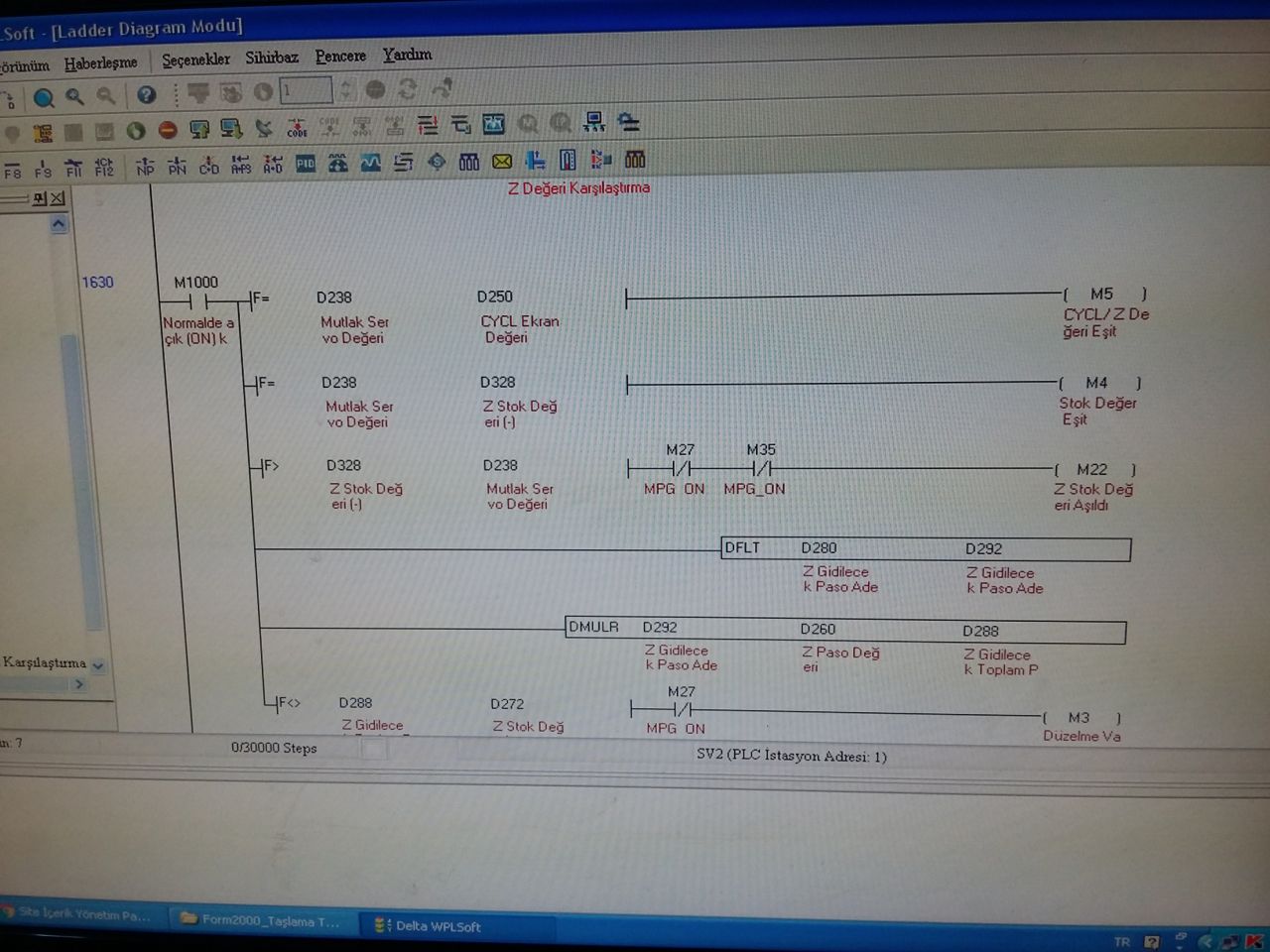The height and width of the screenshot is (952, 1270).
Task: Open help with the question mark icon
Action: (x=147, y=95)
